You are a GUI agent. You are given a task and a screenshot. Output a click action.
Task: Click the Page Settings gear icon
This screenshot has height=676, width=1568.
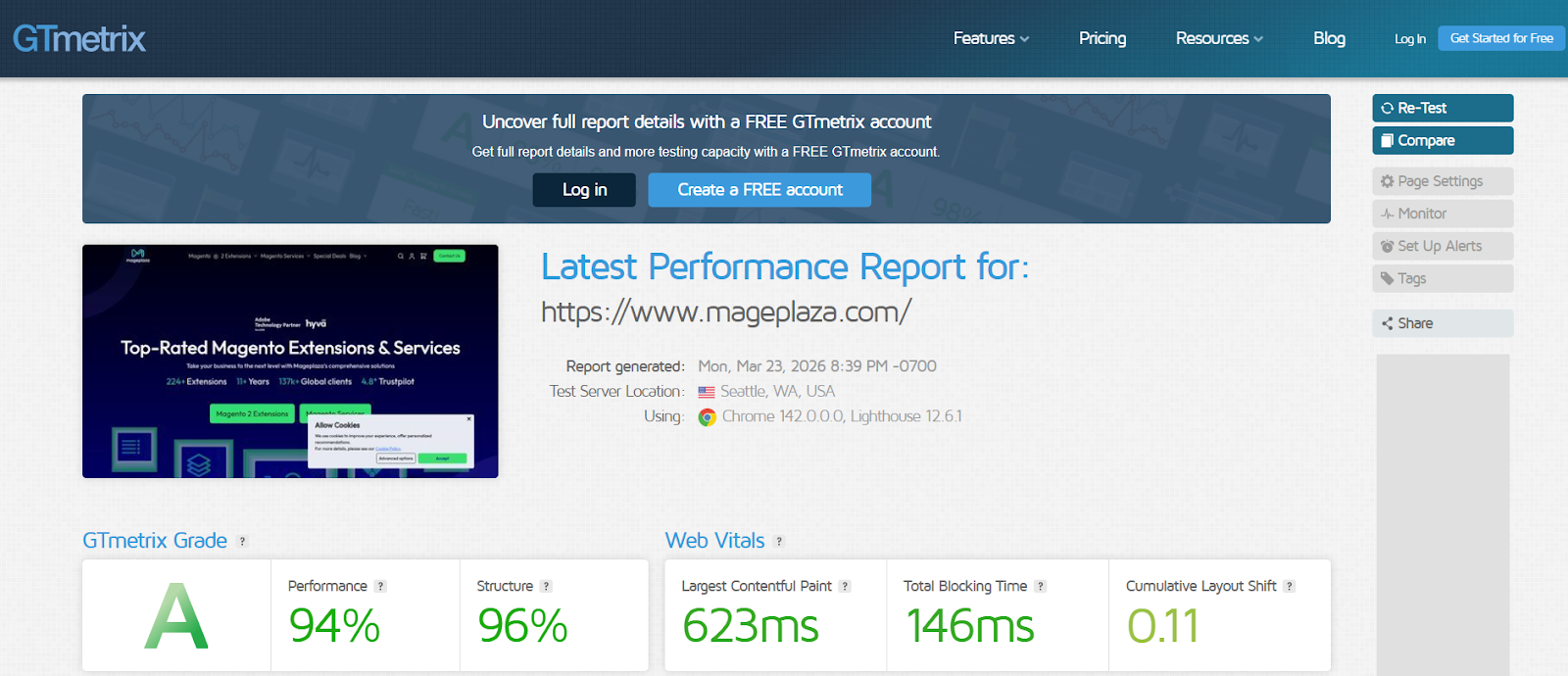coord(1387,181)
